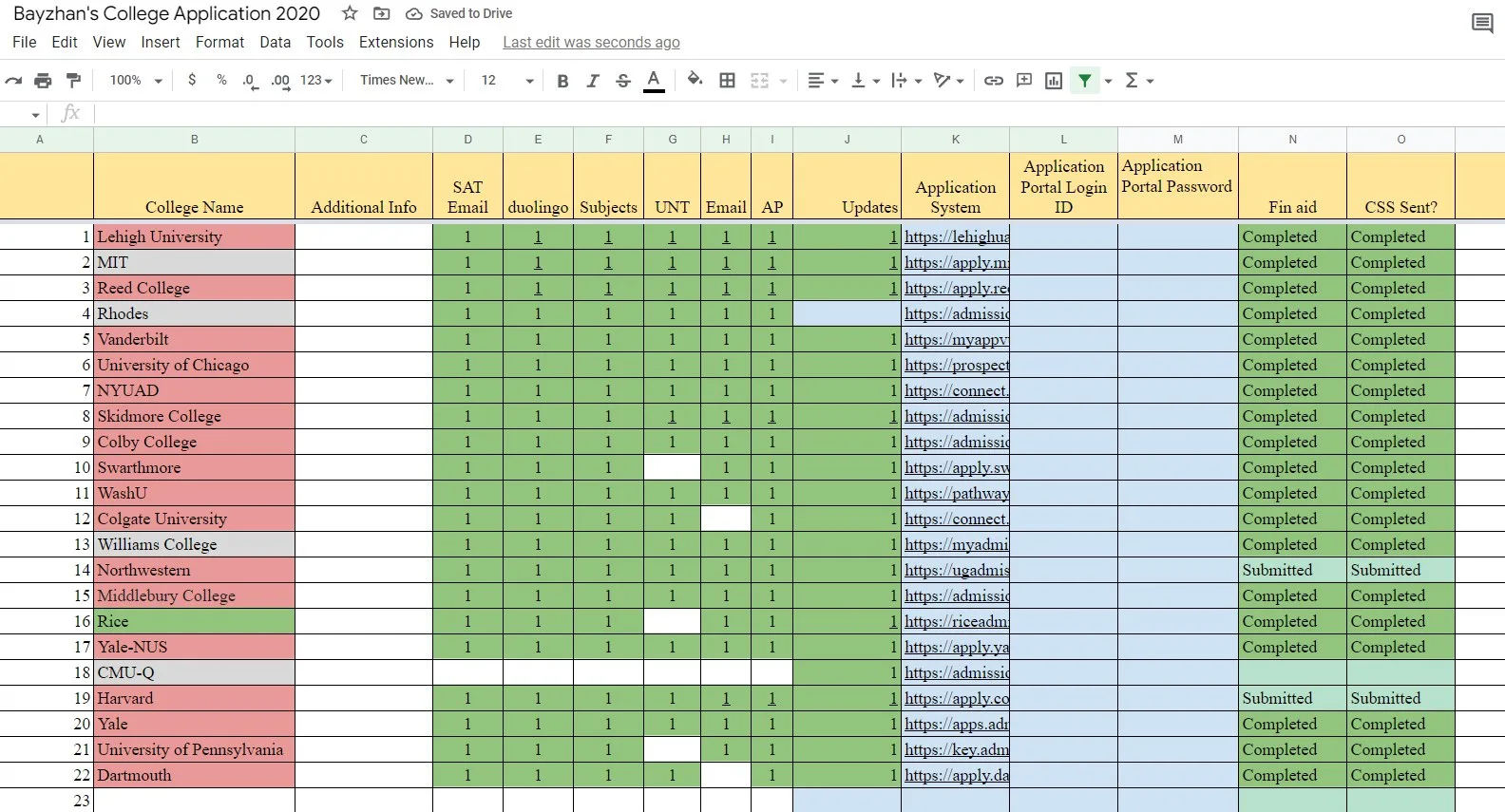Viewport: 1505px width, 812px height.
Task: Move document to folder icon
Action: [x=381, y=13]
